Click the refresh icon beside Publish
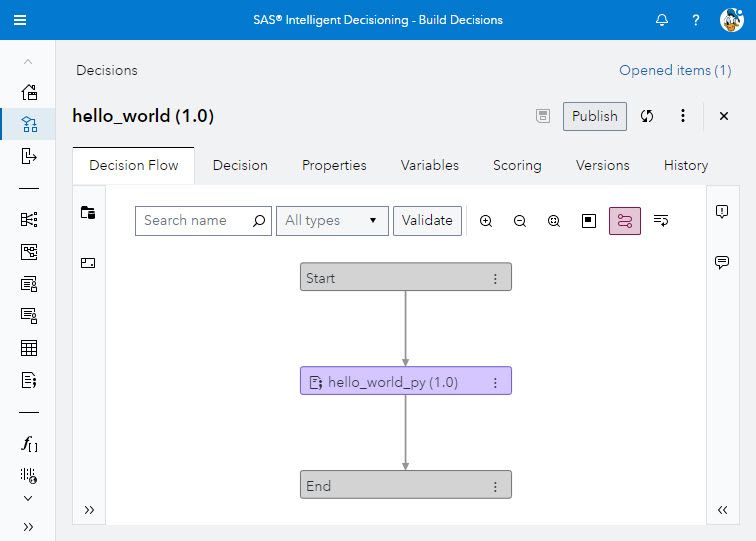 pyautogui.click(x=647, y=116)
